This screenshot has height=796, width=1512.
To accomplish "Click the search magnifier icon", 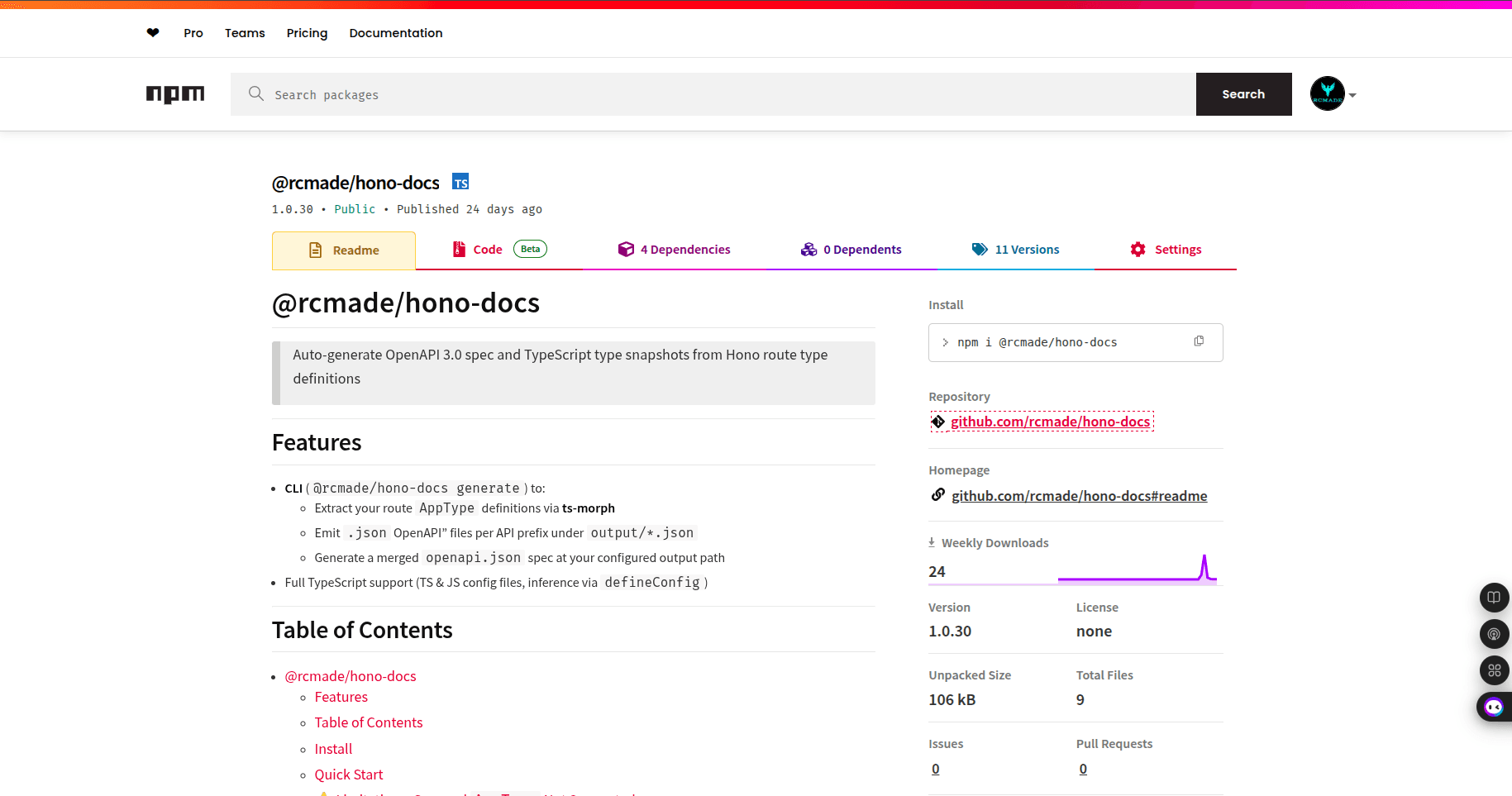I will pos(256,94).
